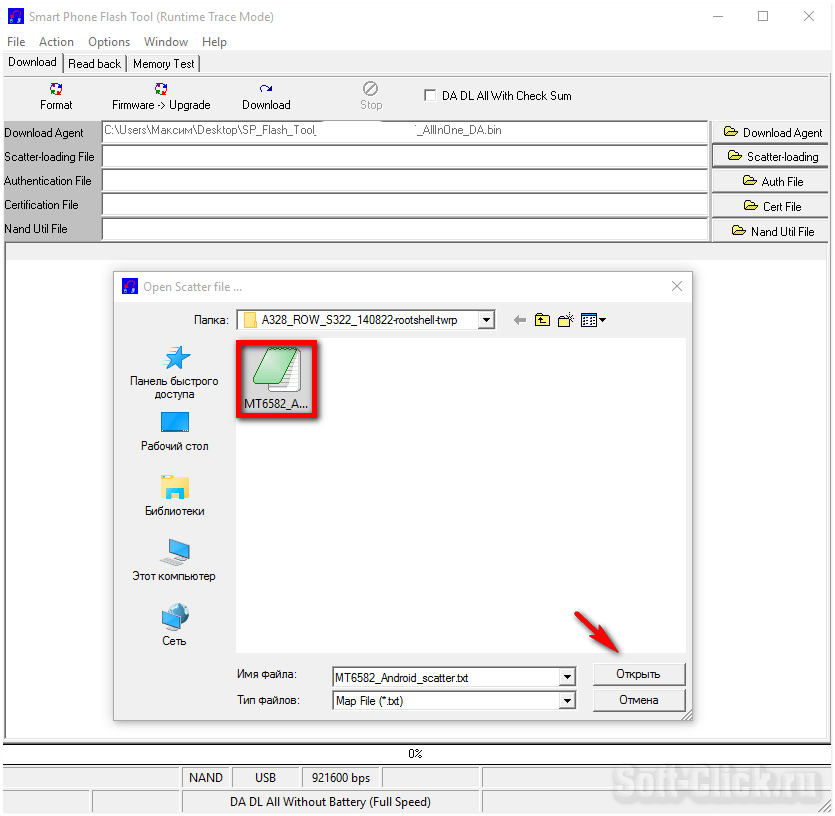The image size is (835, 816).
Task: Enable DA DL All With Check Sum
Action: pyautogui.click(x=431, y=96)
